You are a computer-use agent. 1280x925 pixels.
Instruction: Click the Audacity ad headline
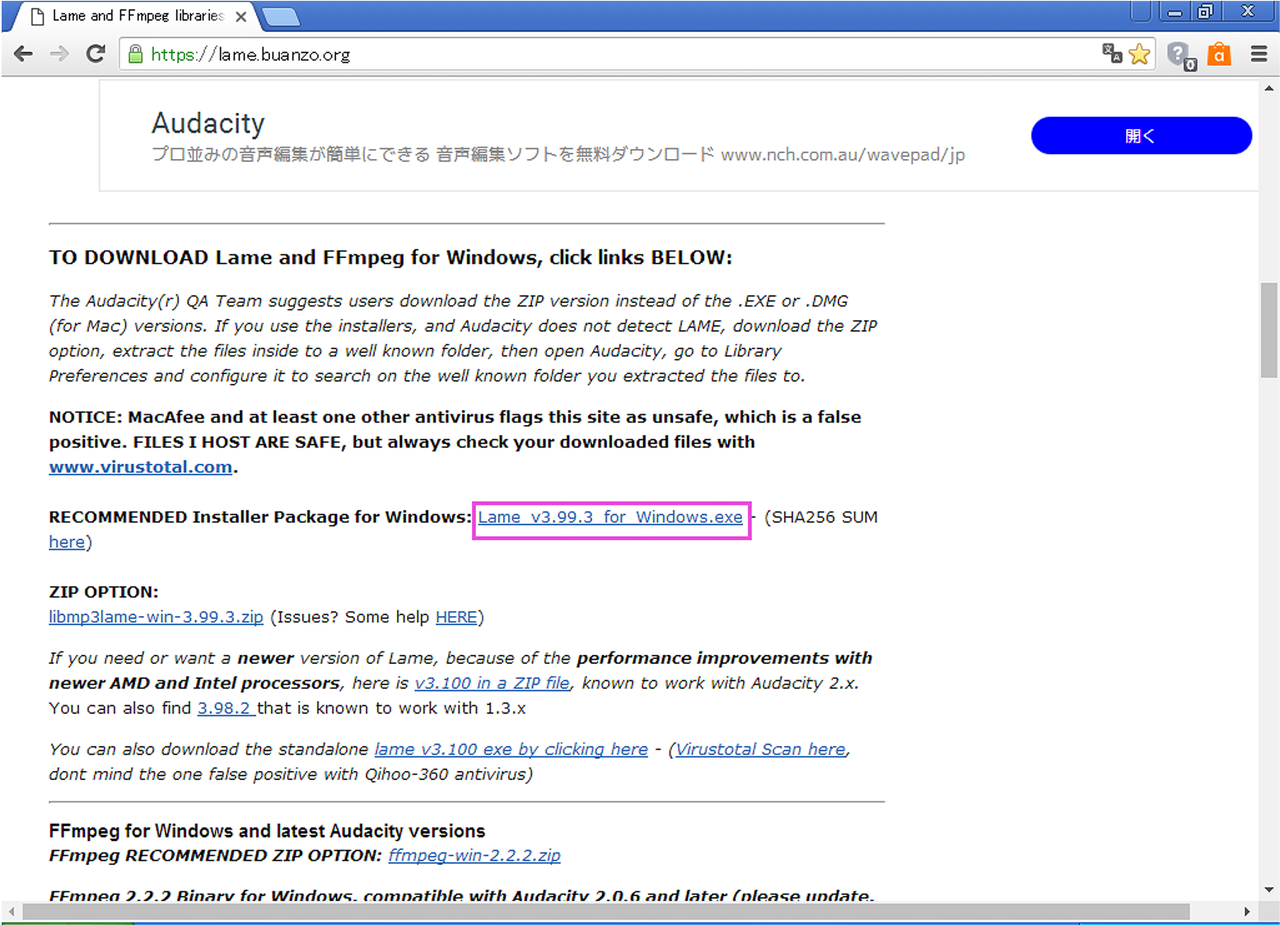tap(208, 123)
